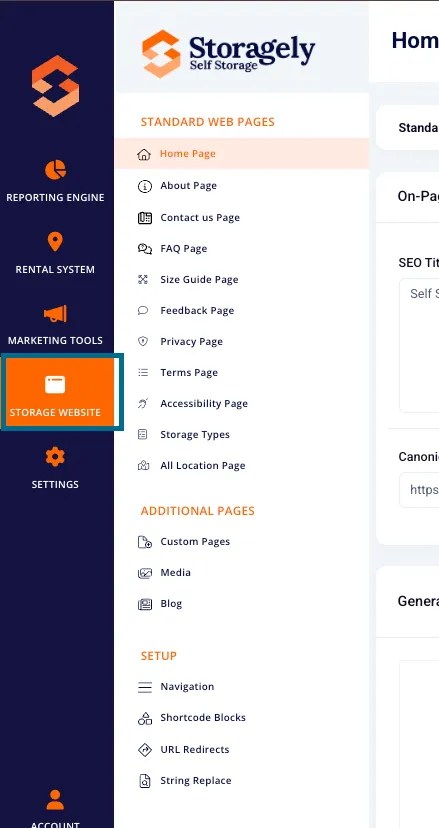439x828 pixels.
Task: Click the URL Redirects diamond icon
Action: pos(144,749)
